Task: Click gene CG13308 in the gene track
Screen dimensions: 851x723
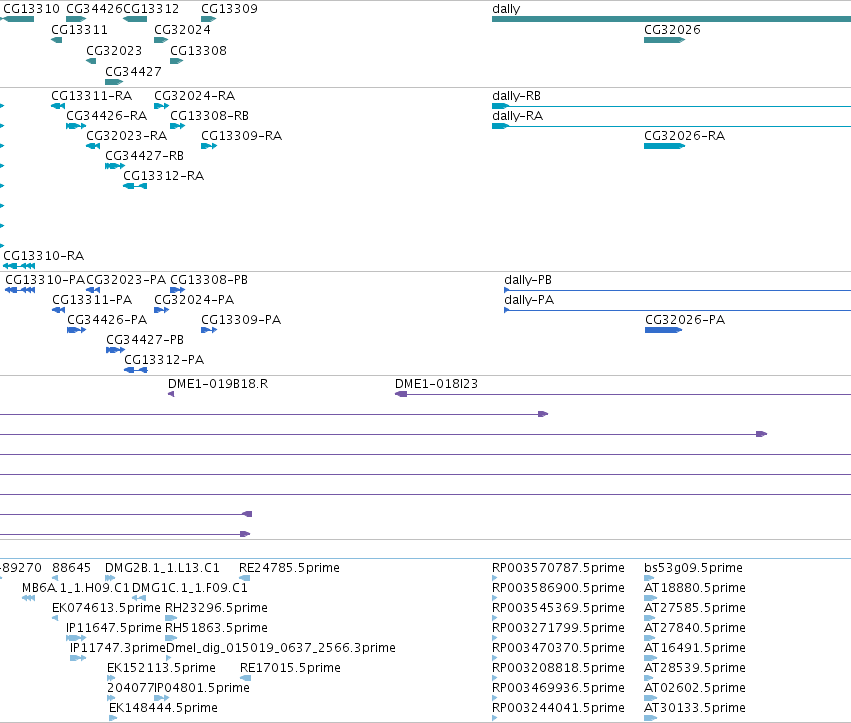Action: [x=176, y=61]
